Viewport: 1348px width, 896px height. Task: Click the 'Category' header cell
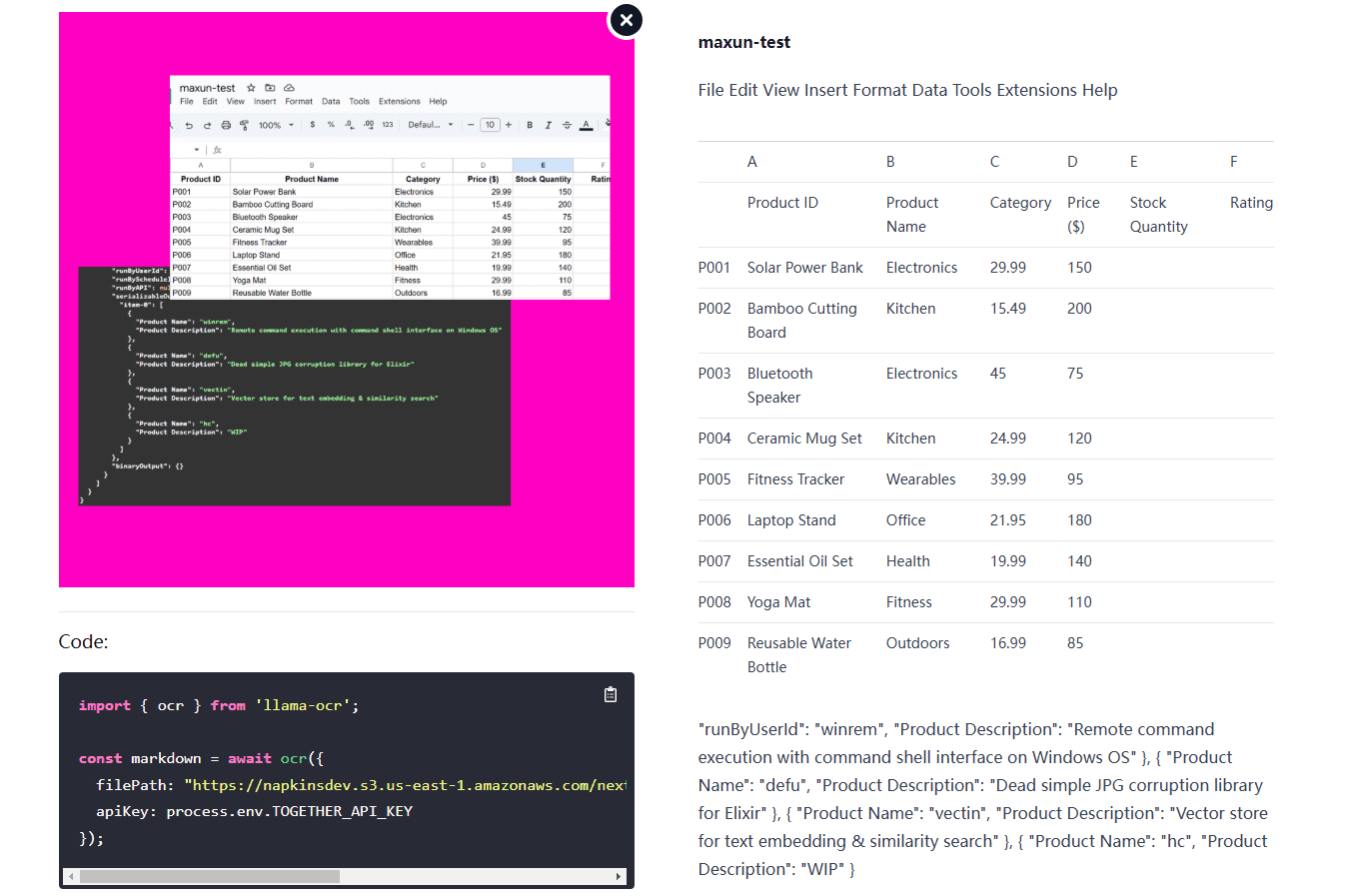click(1020, 203)
